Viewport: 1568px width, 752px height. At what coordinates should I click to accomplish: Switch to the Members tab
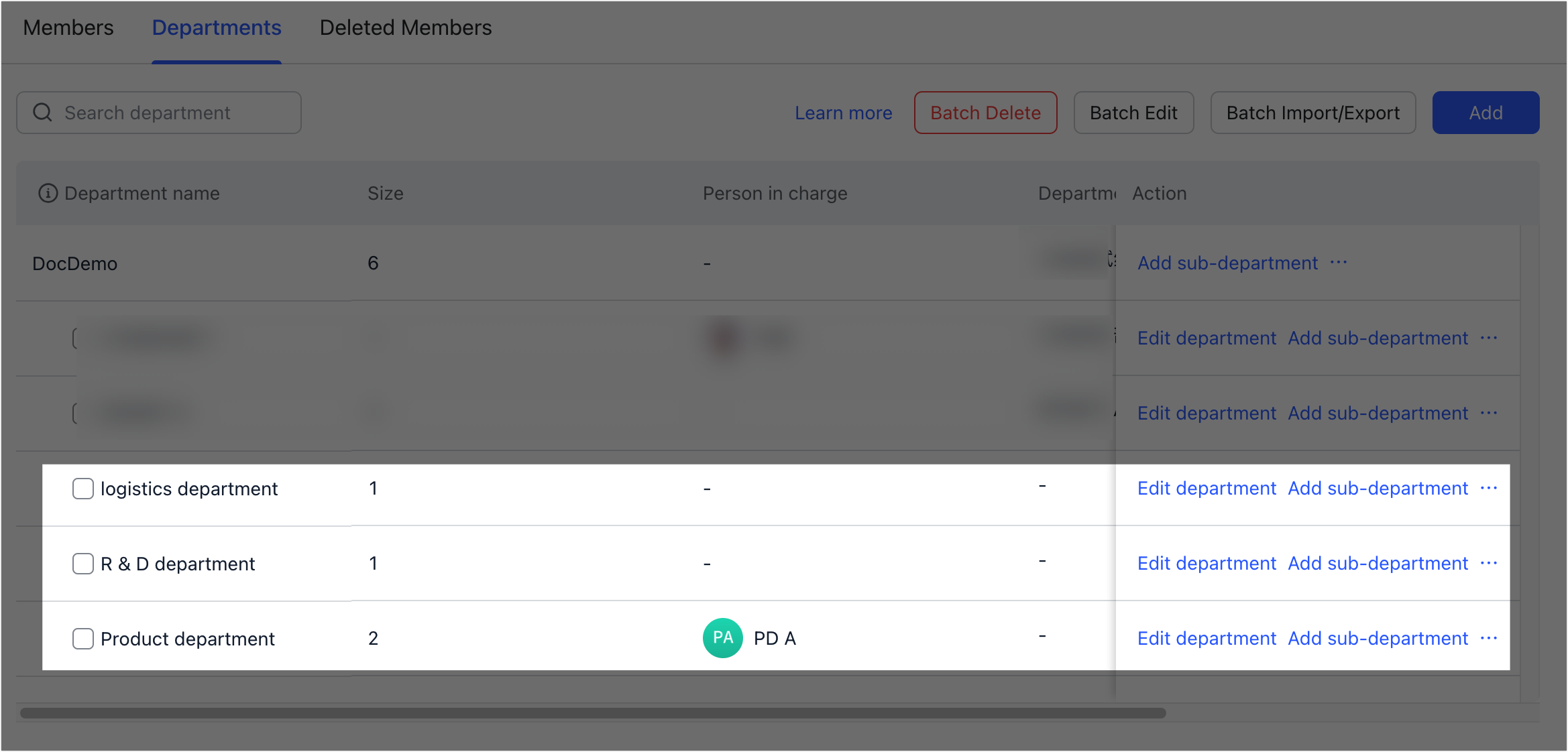68,28
